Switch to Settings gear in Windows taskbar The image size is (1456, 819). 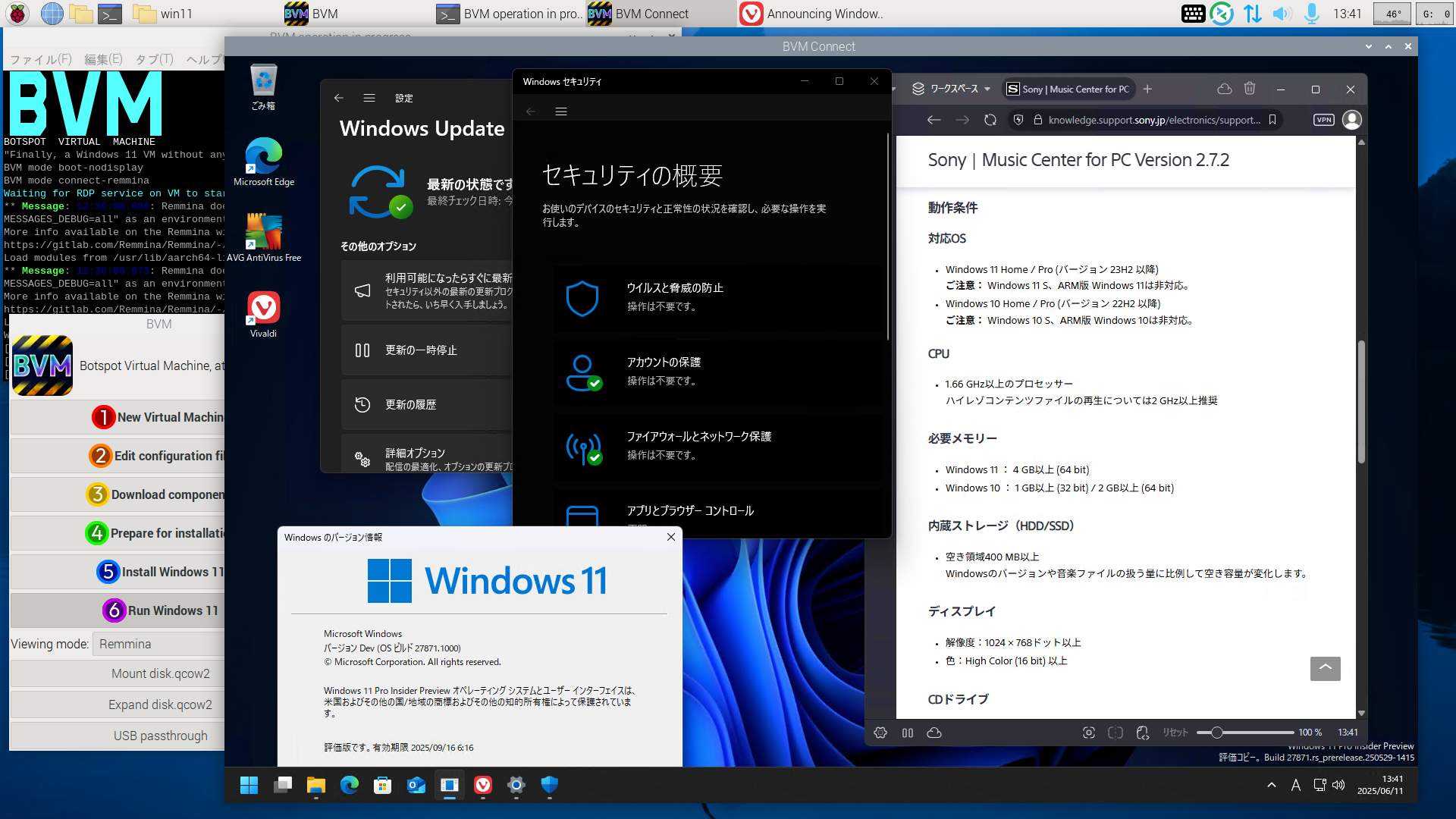tap(516, 785)
